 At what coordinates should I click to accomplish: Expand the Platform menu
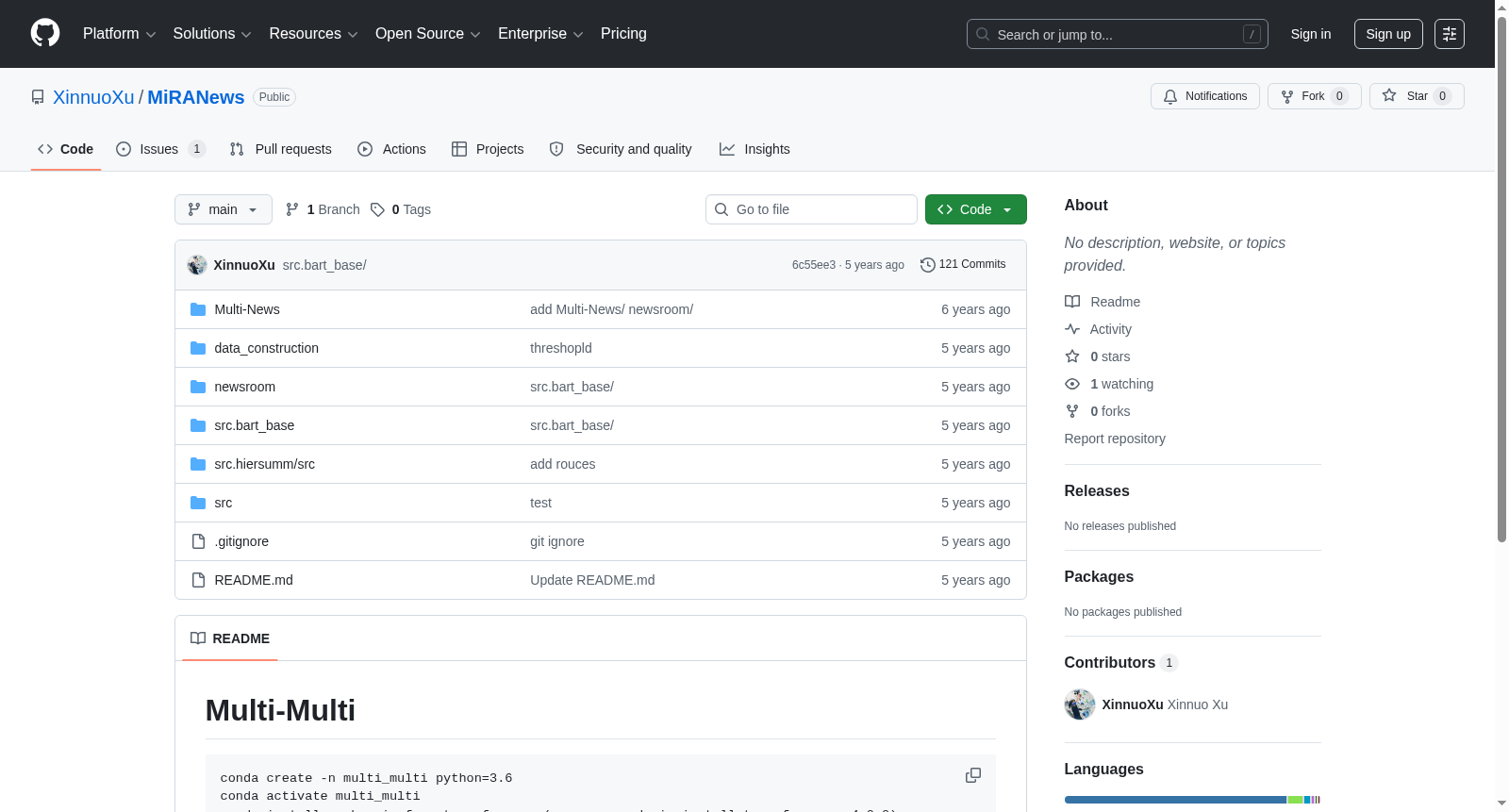tap(120, 34)
